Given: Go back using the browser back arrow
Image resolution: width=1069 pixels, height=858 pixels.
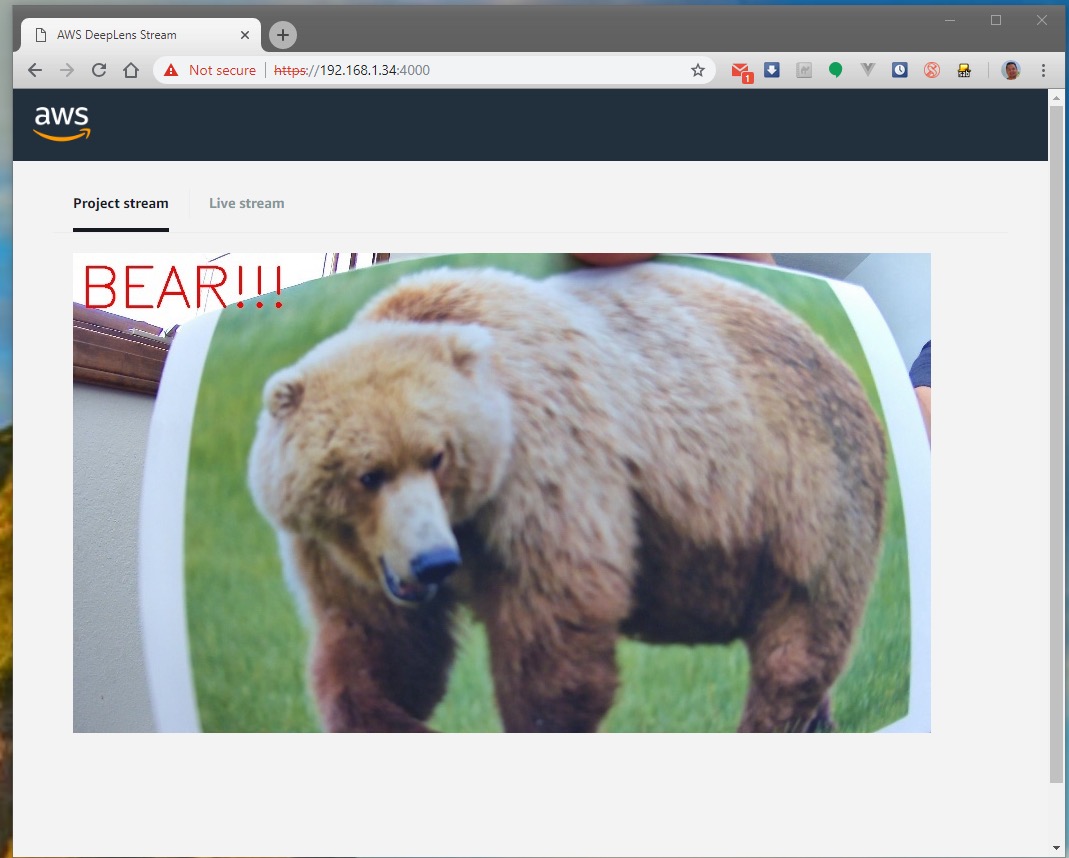Looking at the screenshot, I should (35, 70).
